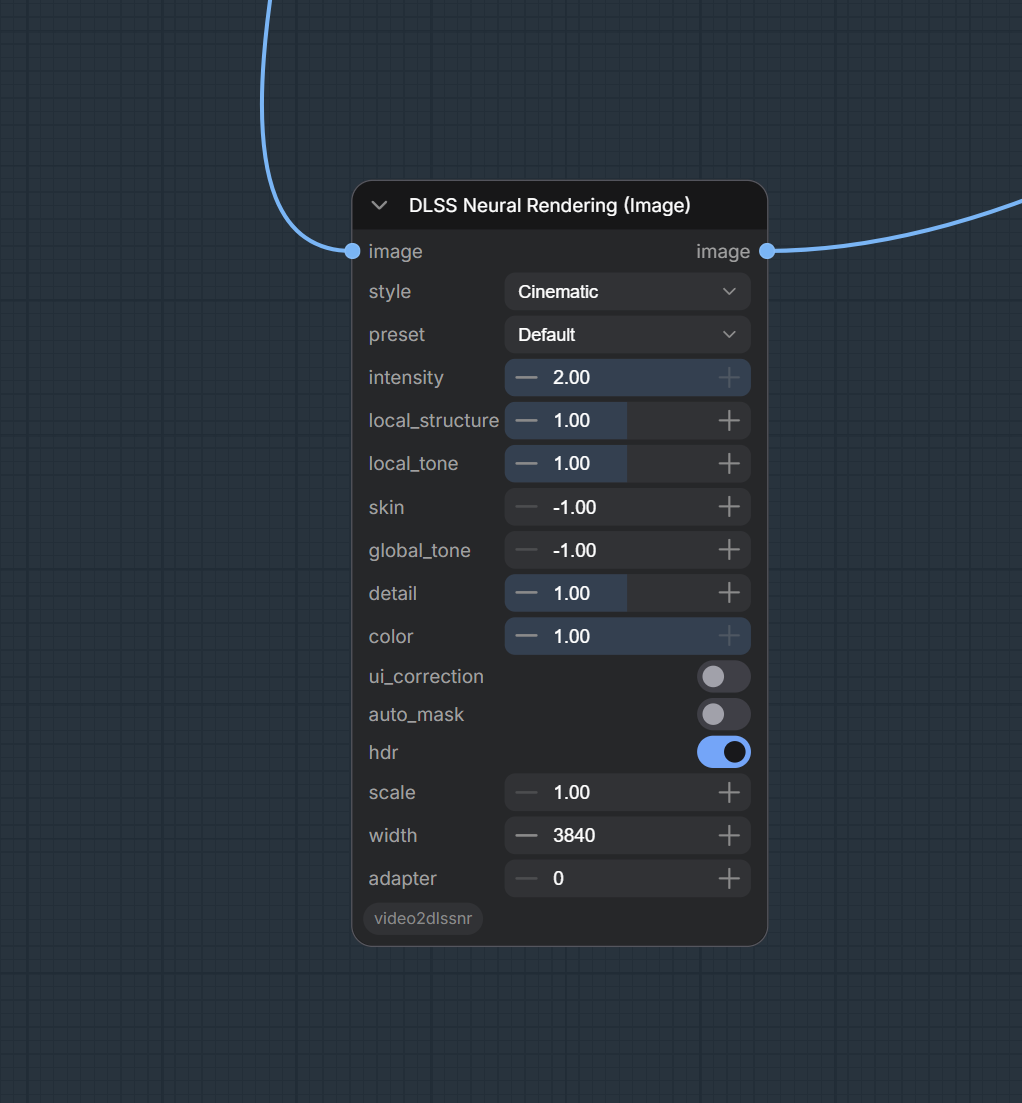The image size is (1022, 1103).
Task: Click the global_tone field value -1.00
Action: (574, 550)
